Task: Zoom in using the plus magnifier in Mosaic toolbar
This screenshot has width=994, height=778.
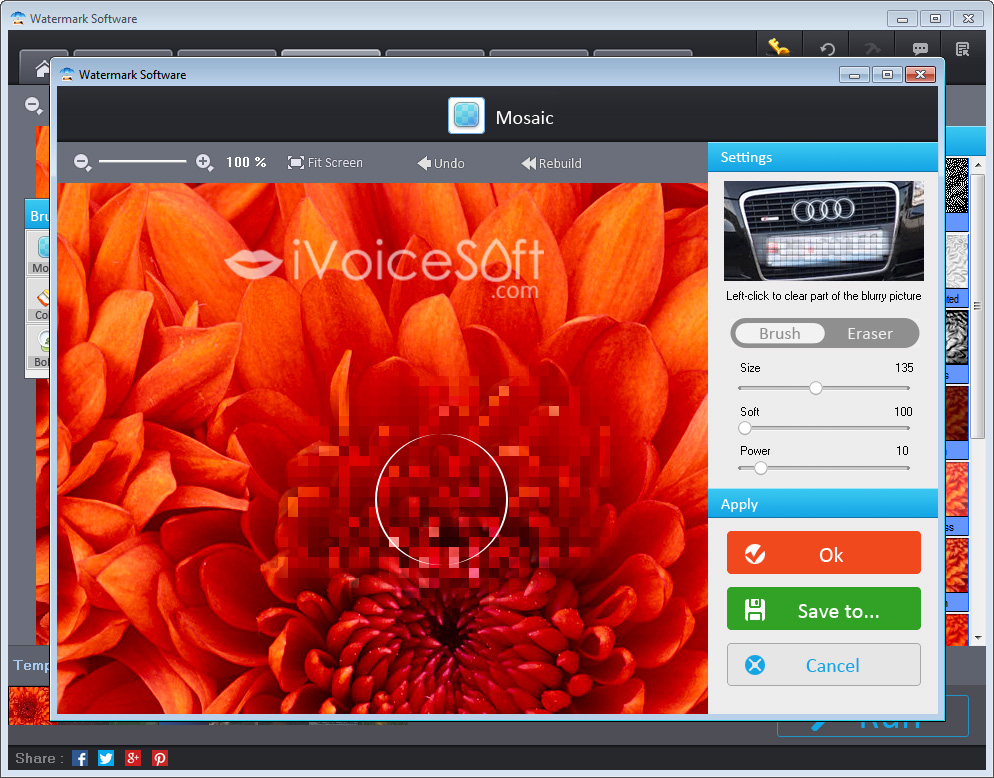Action: tap(204, 162)
